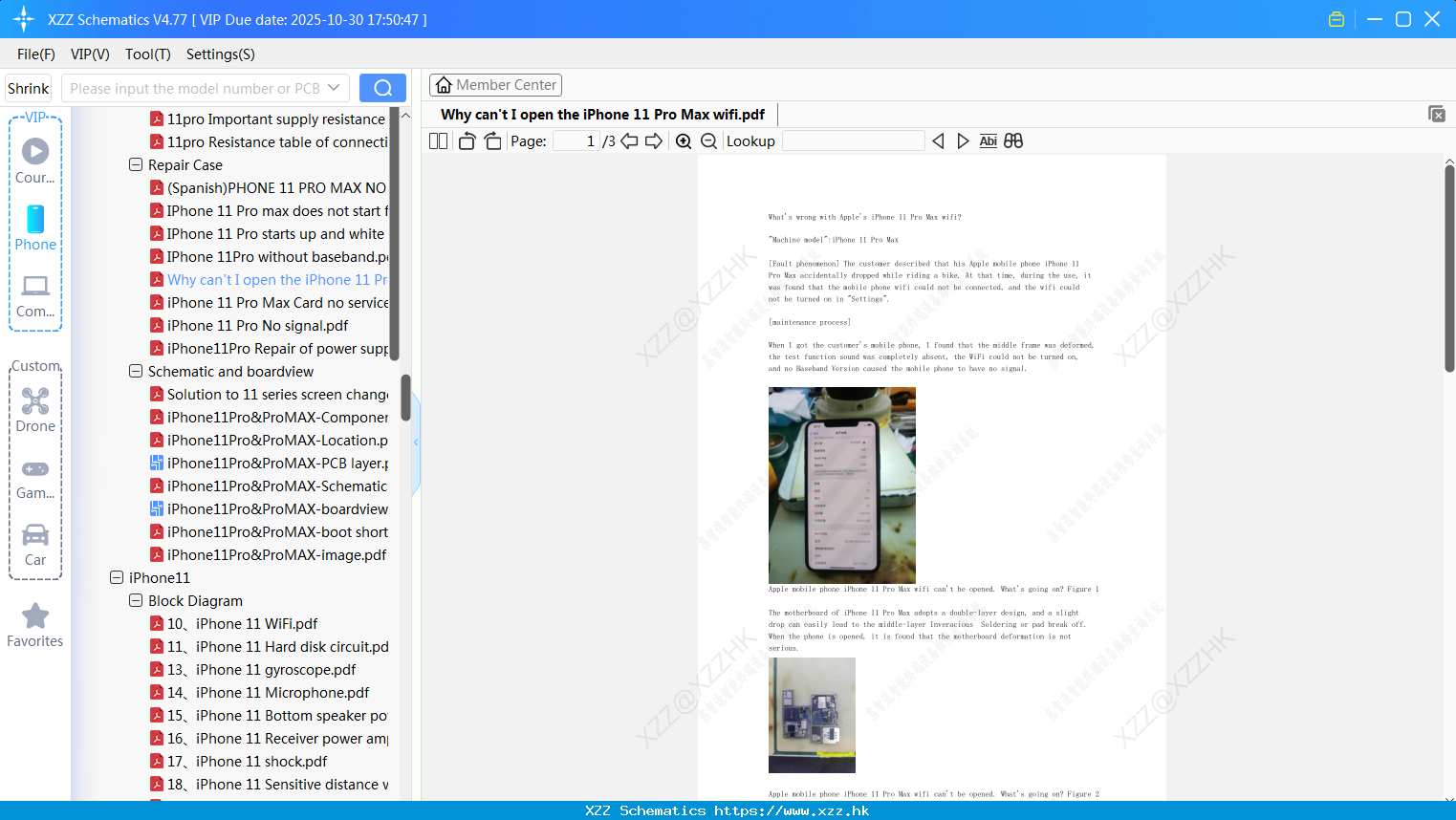Open 'IPhone 11Pro without baseband' file
1456x820 pixels.
(x=269, y=256)
